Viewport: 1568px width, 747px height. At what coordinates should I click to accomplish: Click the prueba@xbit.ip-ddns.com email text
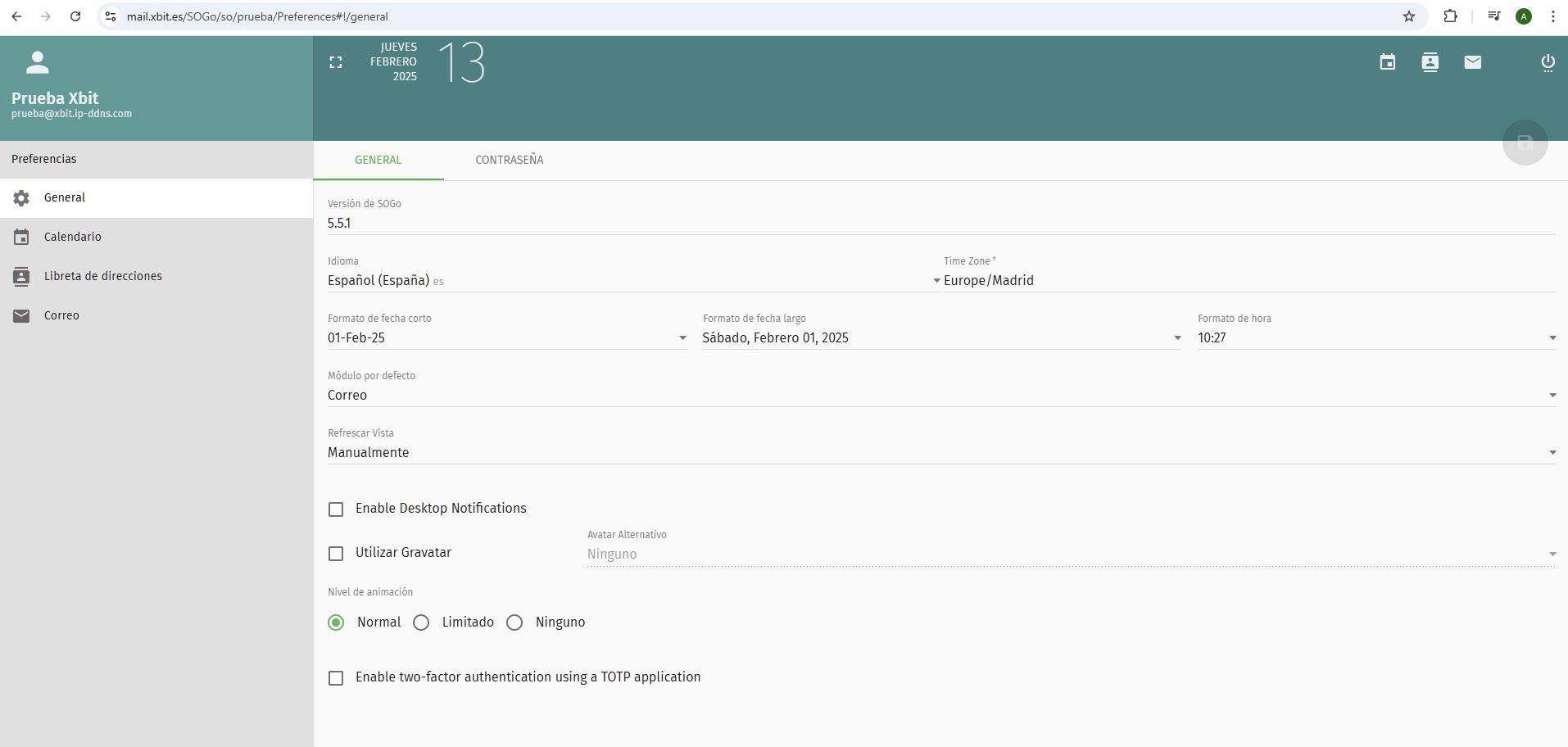pyautogui.click(x=71, y=114)
